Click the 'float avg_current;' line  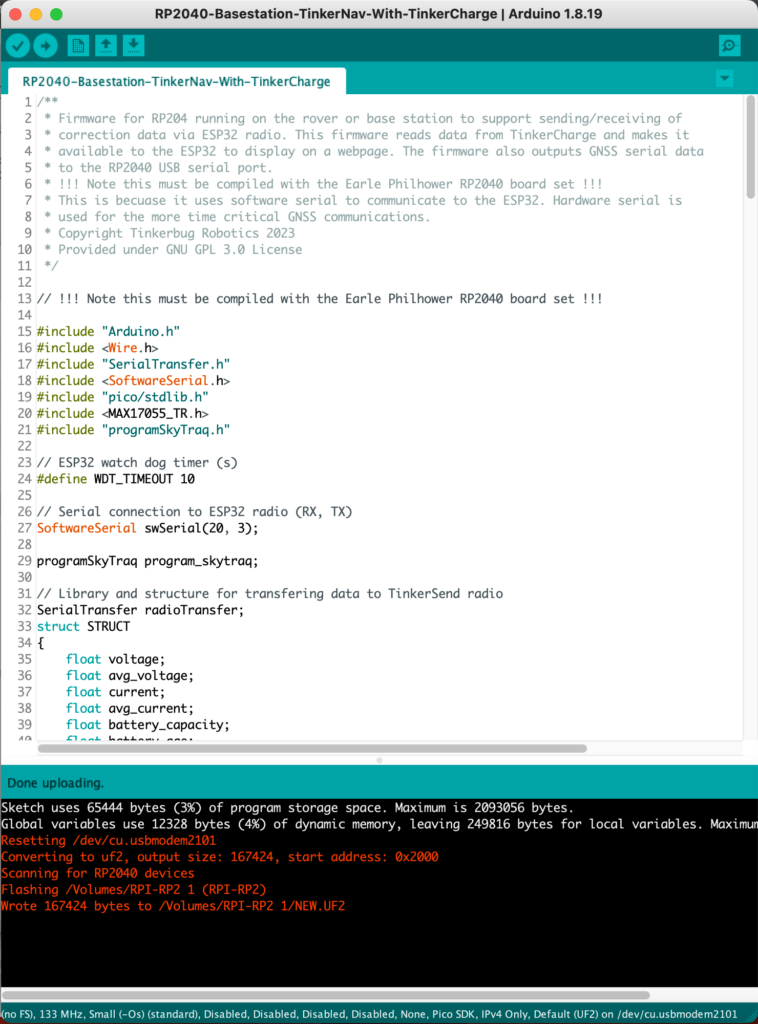(x=130, y=708)
